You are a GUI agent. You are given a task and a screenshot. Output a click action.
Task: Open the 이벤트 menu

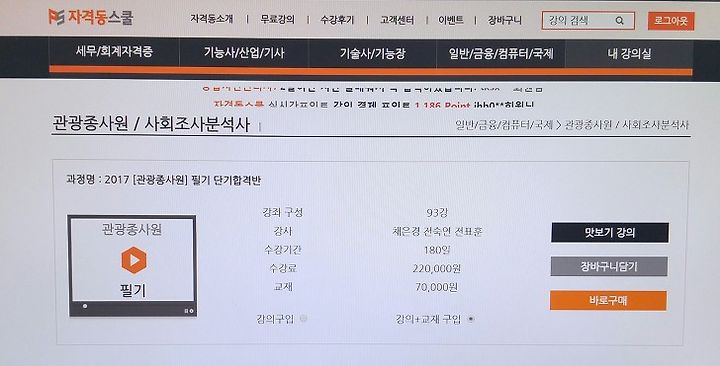point(451,21)
